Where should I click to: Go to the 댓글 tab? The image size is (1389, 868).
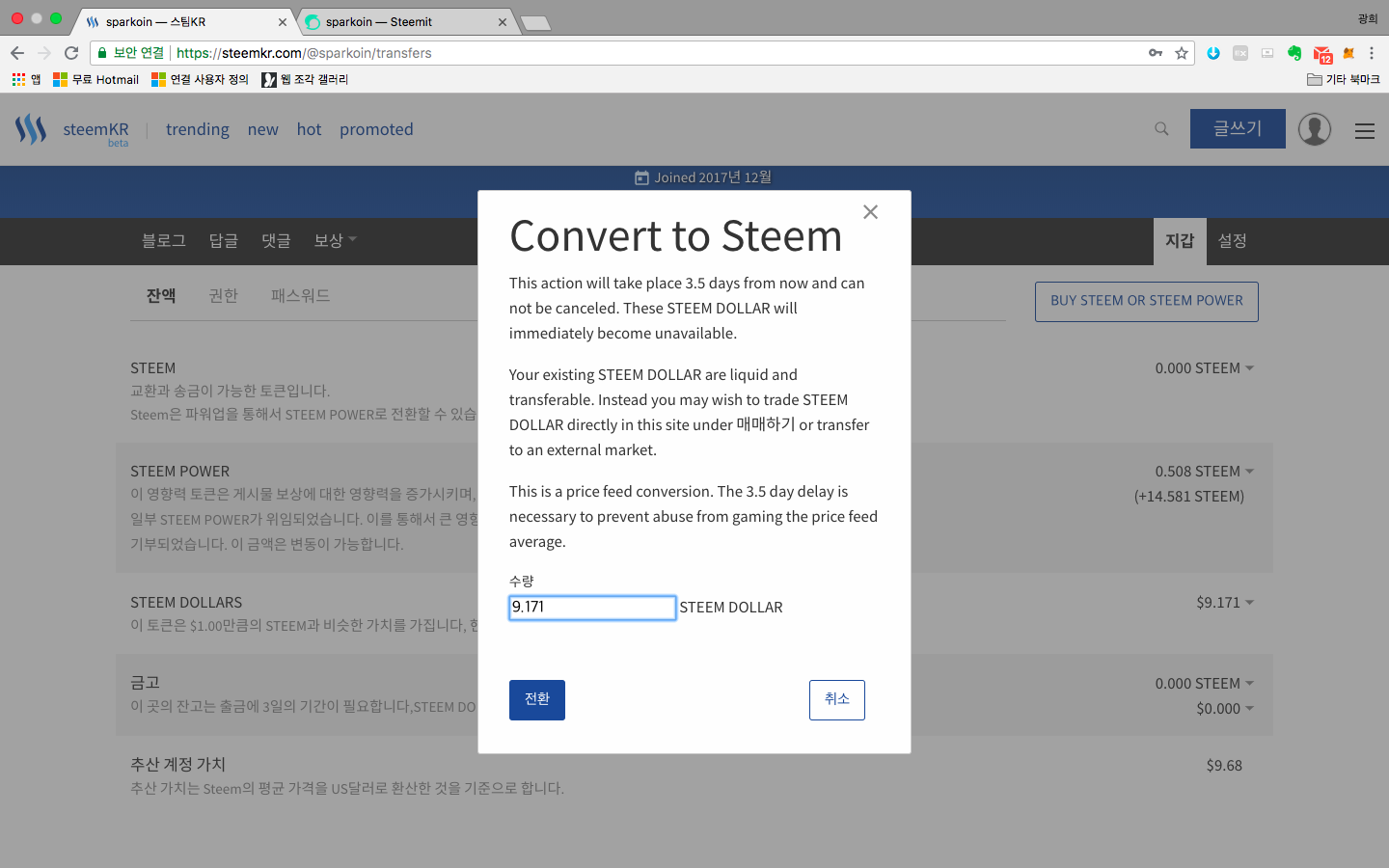(276, 241)
